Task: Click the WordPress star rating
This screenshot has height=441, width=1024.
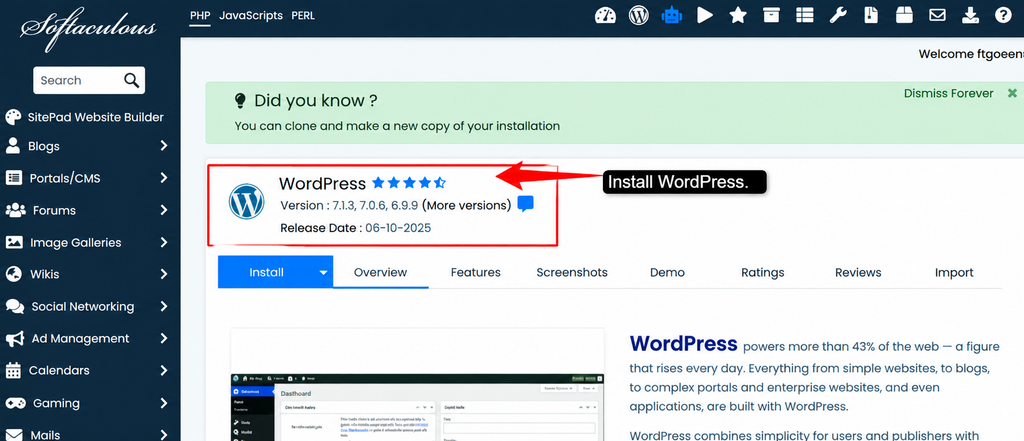Action: click(409, 182)
